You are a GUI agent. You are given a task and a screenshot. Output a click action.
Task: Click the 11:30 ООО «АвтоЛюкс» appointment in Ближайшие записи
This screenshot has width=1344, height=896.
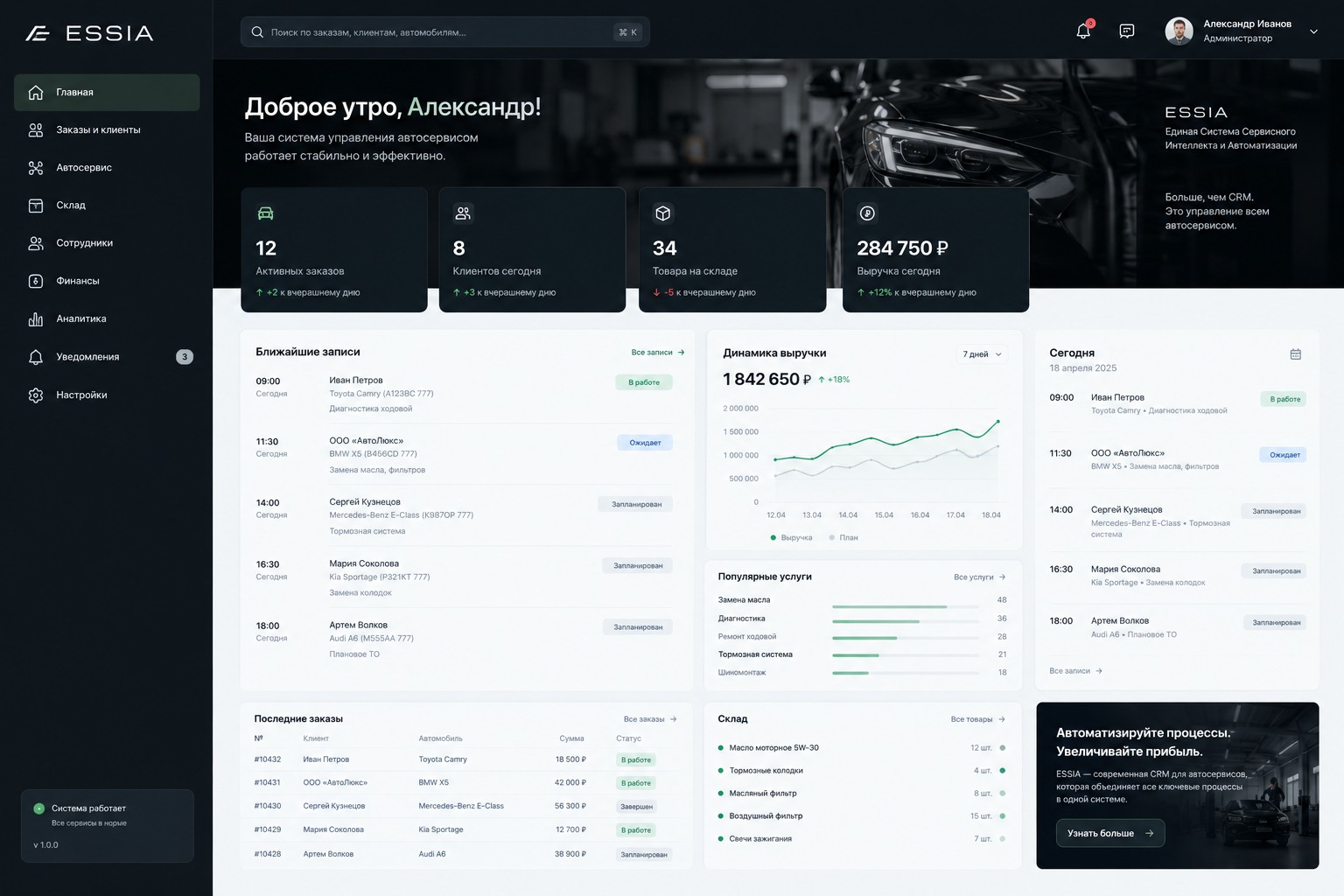coord(464,455)
